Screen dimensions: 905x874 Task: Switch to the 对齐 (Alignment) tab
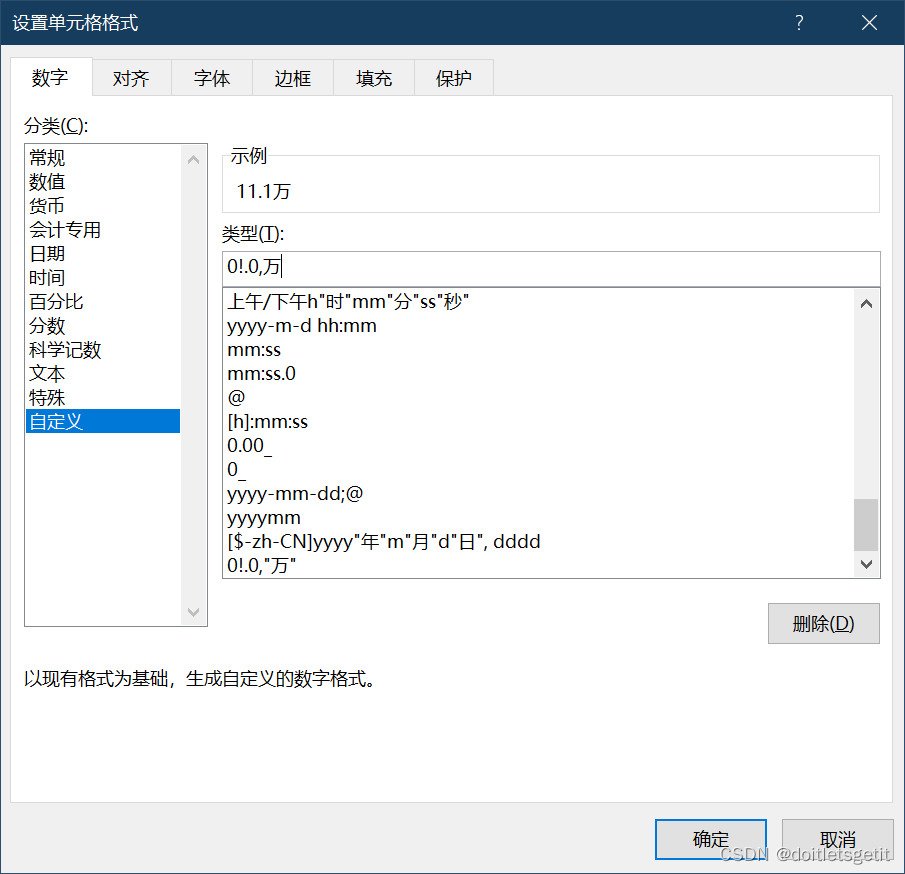tap(131, 77)
